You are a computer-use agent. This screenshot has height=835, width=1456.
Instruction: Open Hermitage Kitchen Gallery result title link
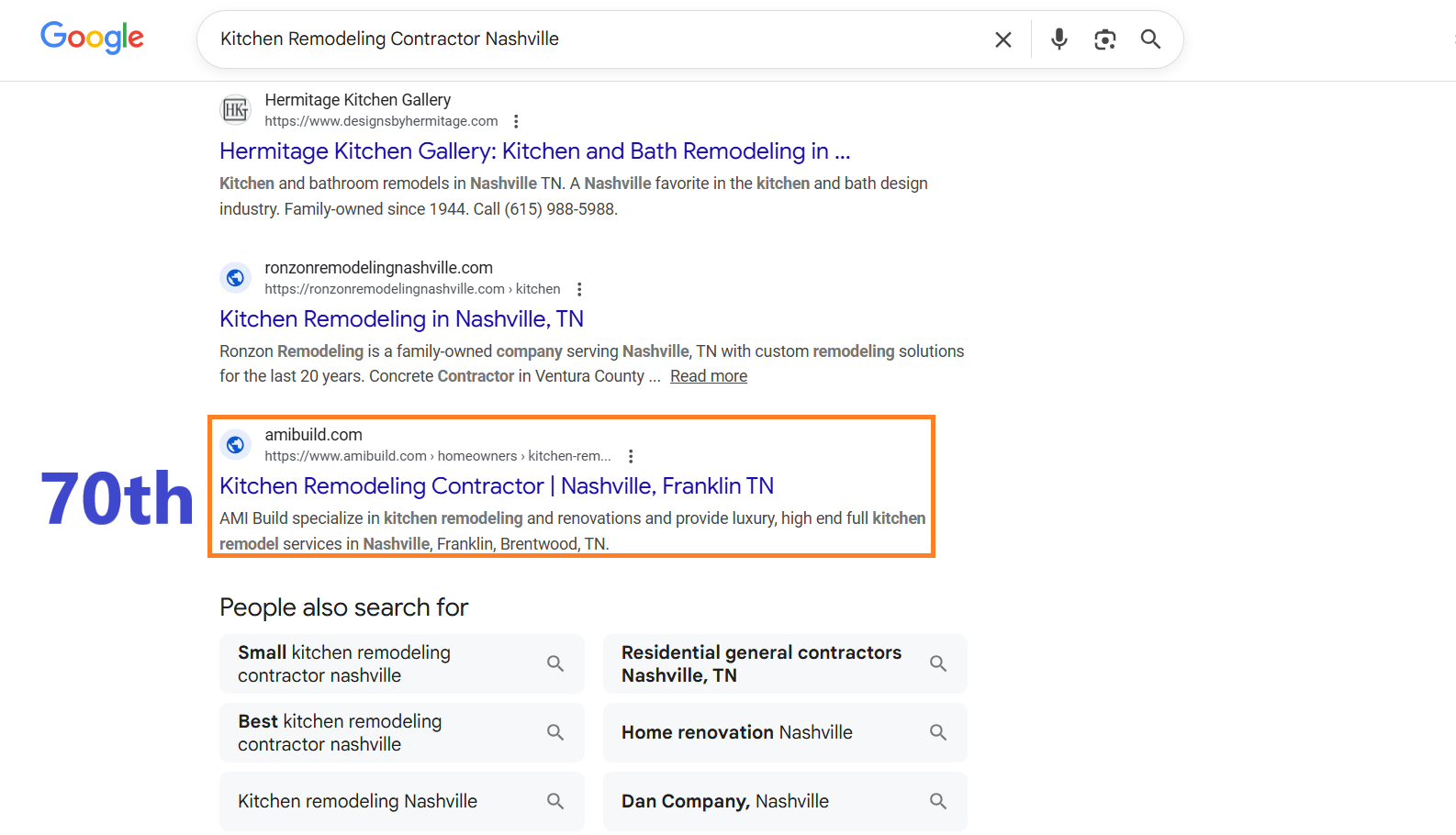click(534, 151)
